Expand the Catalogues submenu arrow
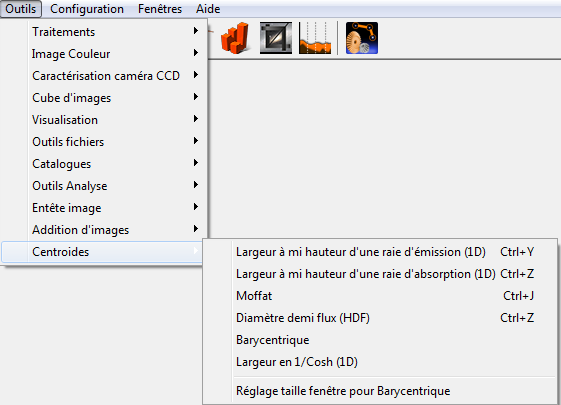The image size is (561, 405). tap(196, 163)
